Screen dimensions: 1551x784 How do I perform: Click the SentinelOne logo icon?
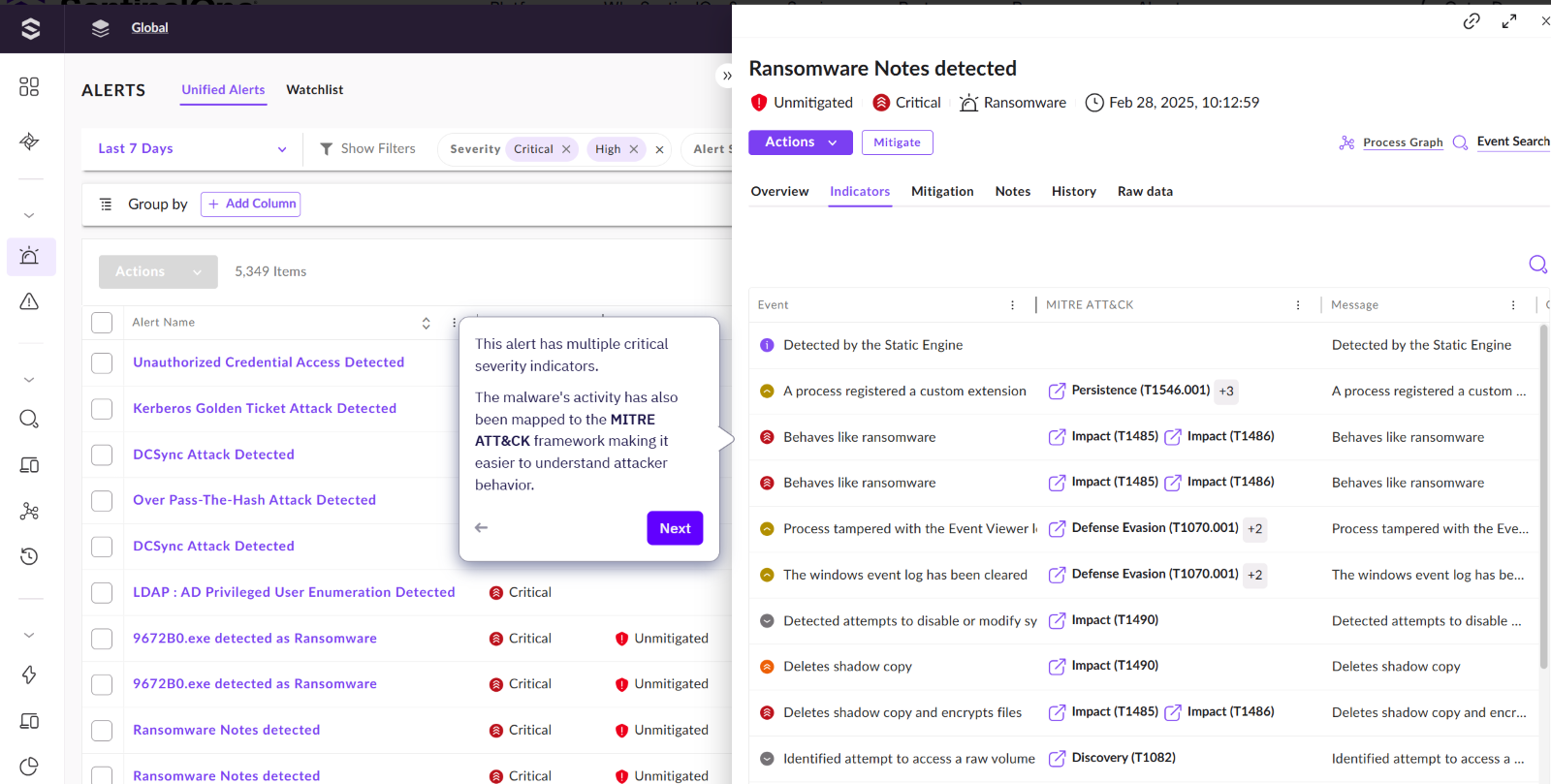[x=30, y=28]
